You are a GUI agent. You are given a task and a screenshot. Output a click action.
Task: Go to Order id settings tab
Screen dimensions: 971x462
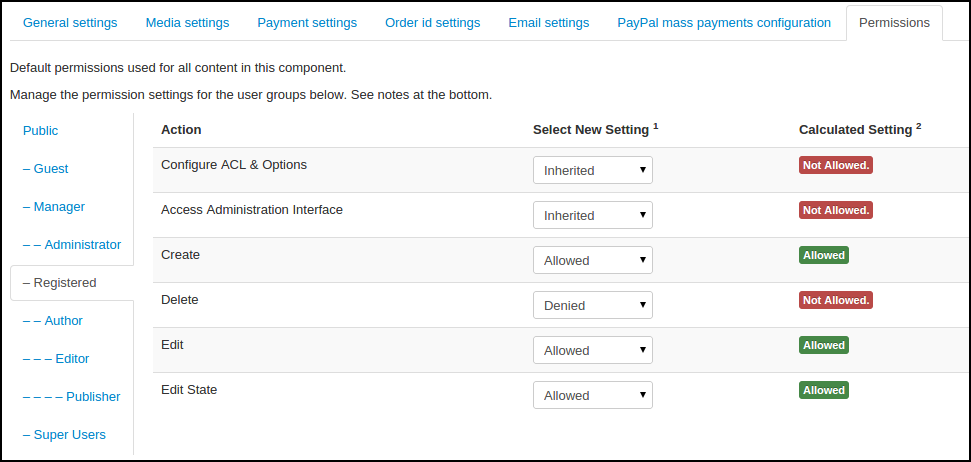pyautogui.click(x=432, y=23)
